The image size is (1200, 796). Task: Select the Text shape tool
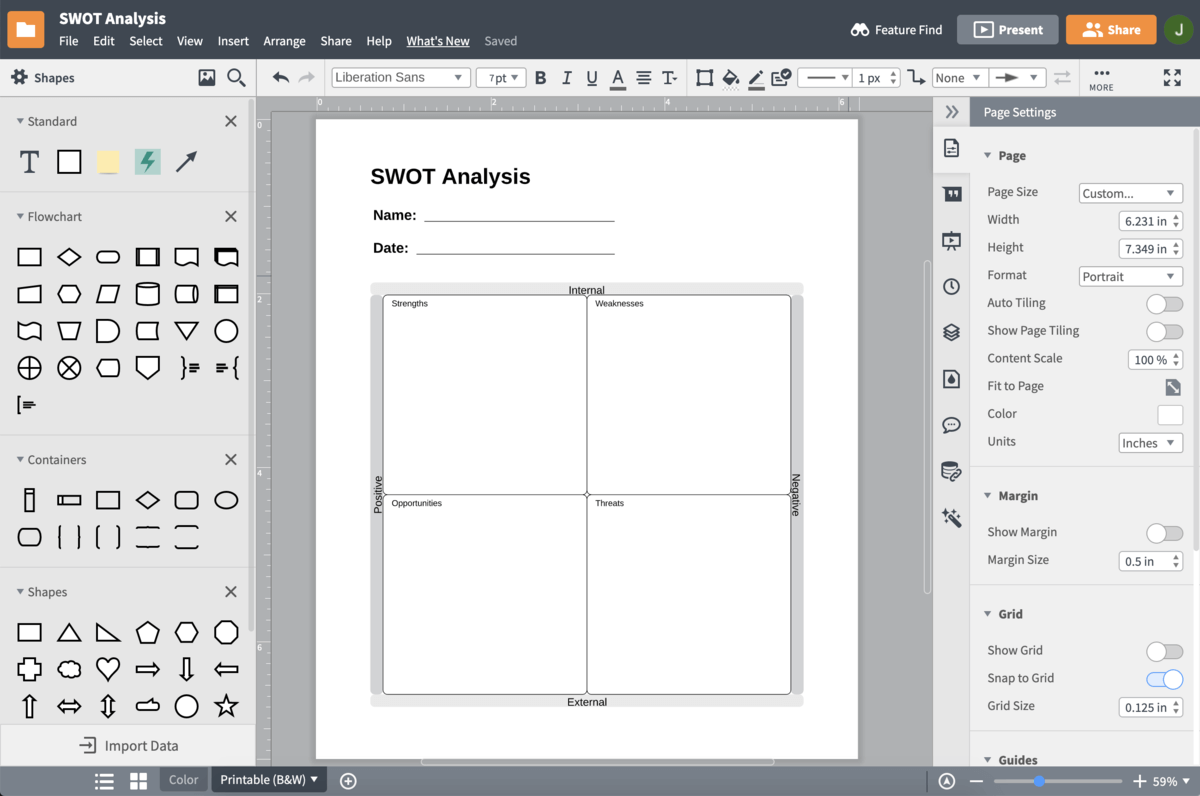coord(30,161)
